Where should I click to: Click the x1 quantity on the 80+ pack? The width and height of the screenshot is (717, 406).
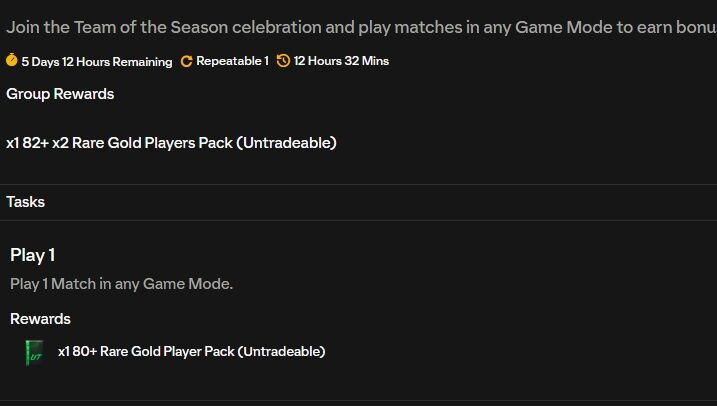click(64, 352)
